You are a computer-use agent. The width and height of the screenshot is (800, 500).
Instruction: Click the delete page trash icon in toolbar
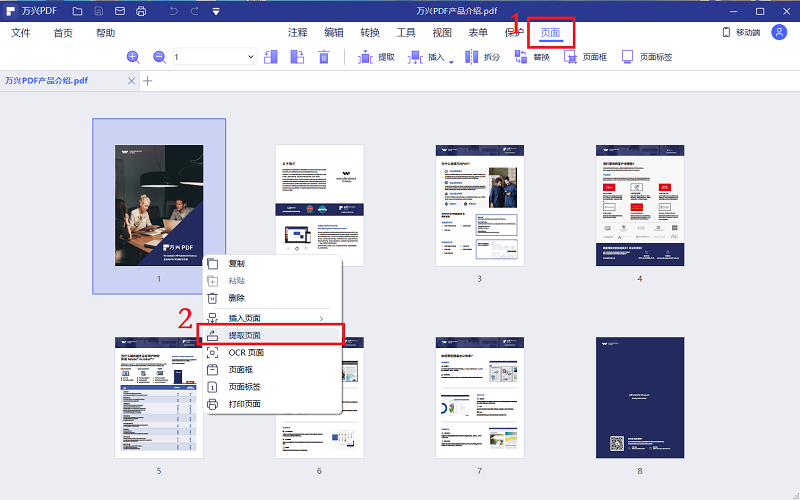point(324,57)
